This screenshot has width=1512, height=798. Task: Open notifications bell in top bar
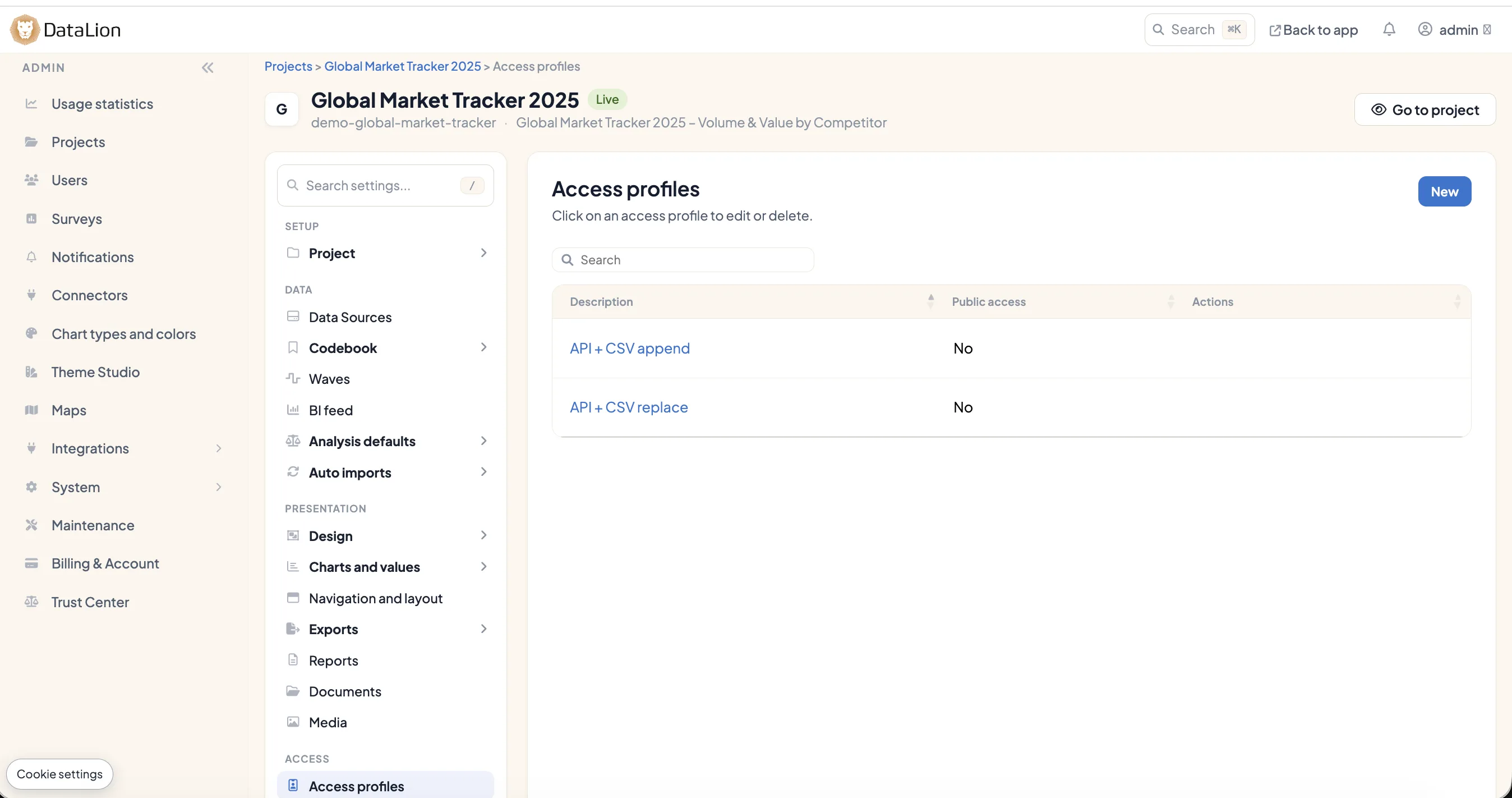coord(1389,29)
